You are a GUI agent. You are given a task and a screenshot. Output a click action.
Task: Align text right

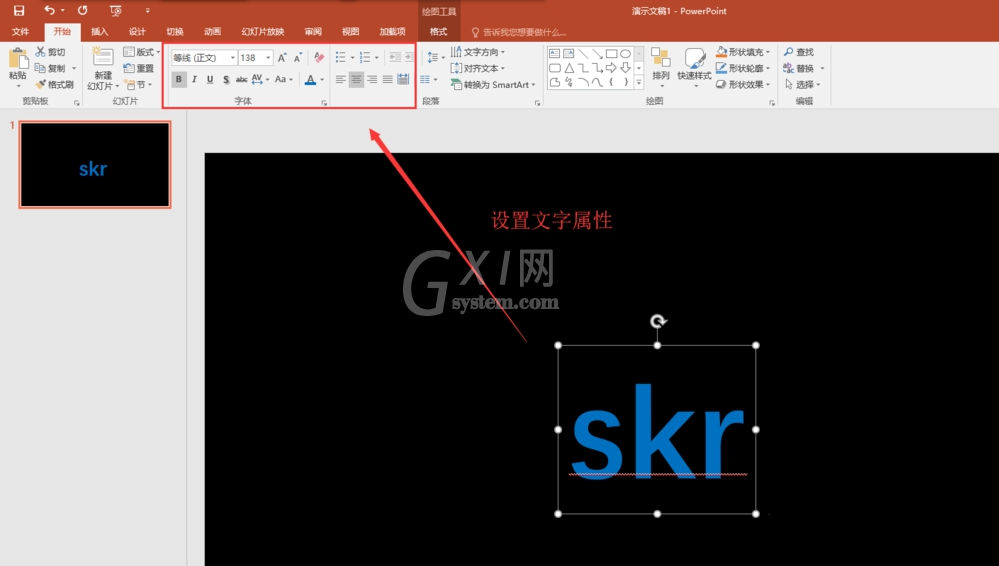point(371,80)
